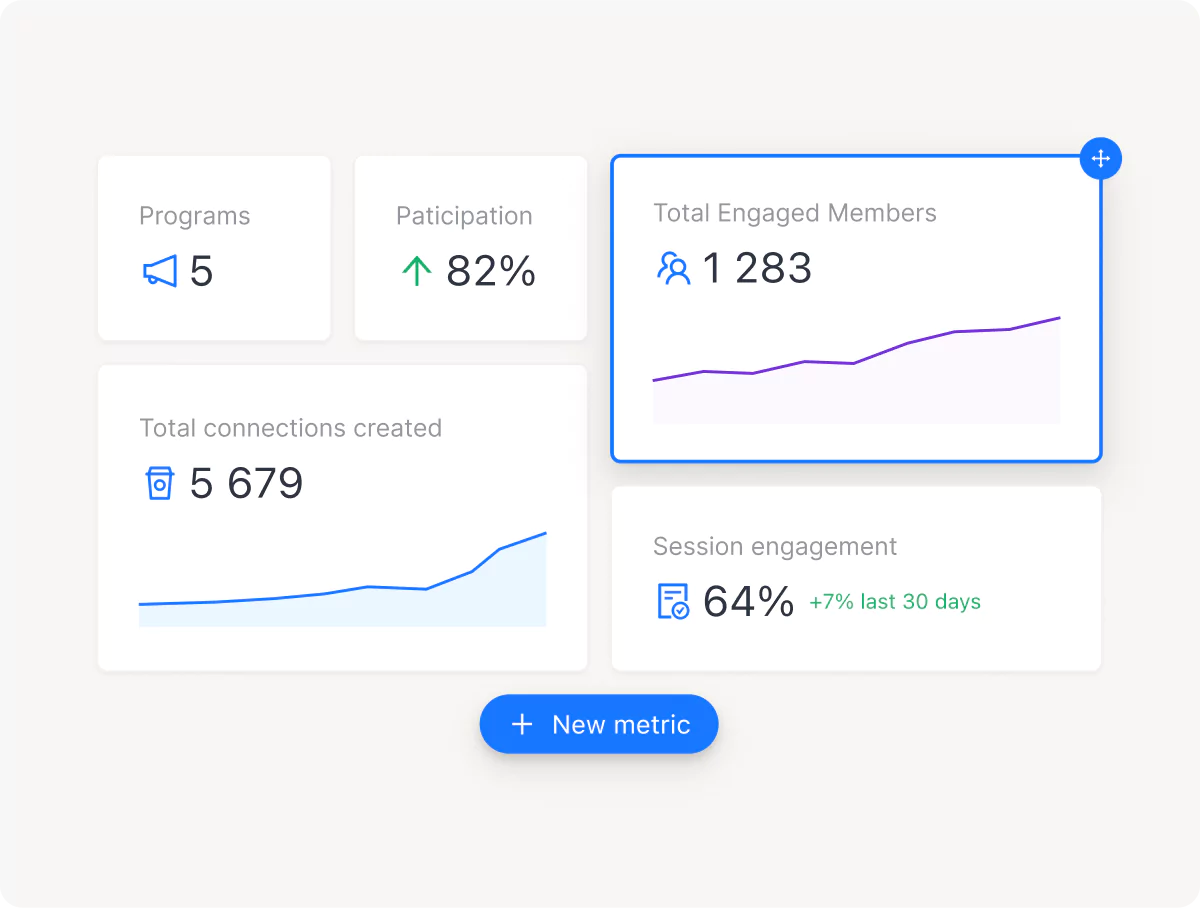
Task: Click the 5 679 connections value
Action: [x=246, y=483]
